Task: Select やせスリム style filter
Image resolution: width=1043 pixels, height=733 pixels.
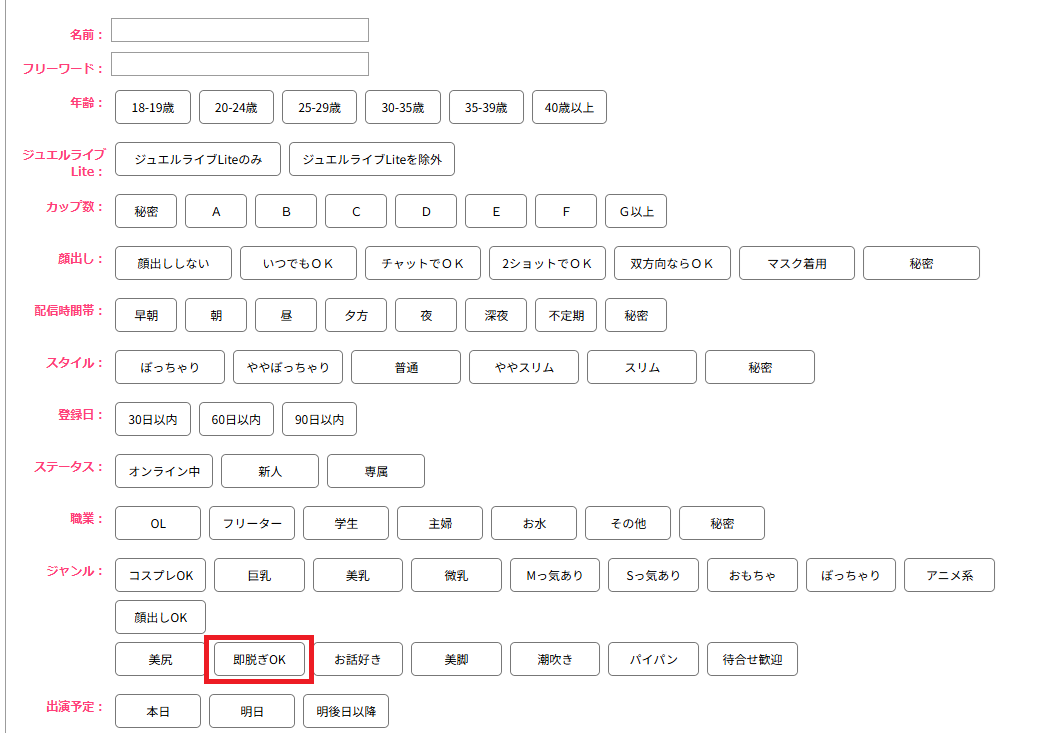Action: click(x=524, y=367)
